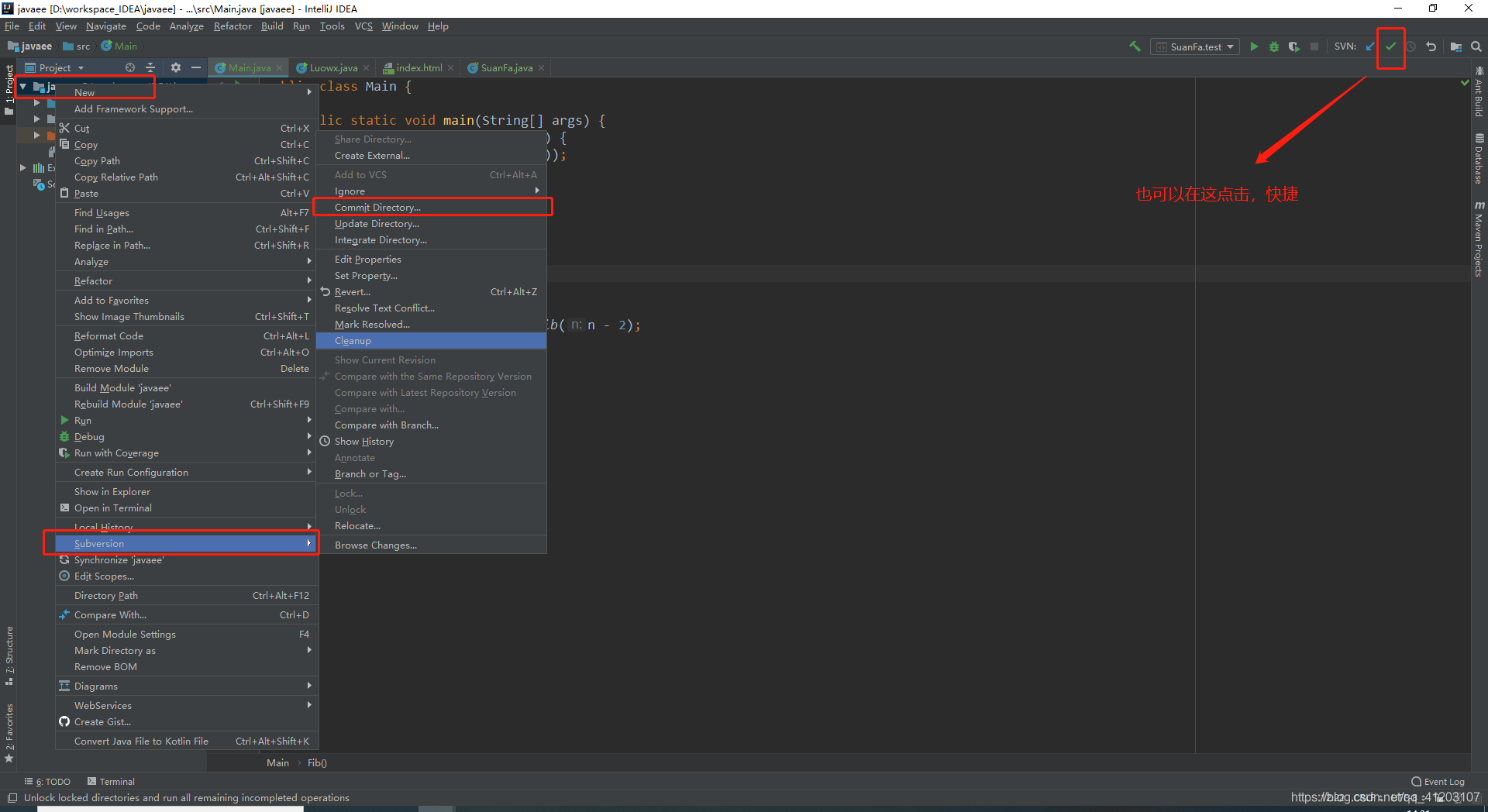Click the Project panel locate target icon

[x=130, y=67]
